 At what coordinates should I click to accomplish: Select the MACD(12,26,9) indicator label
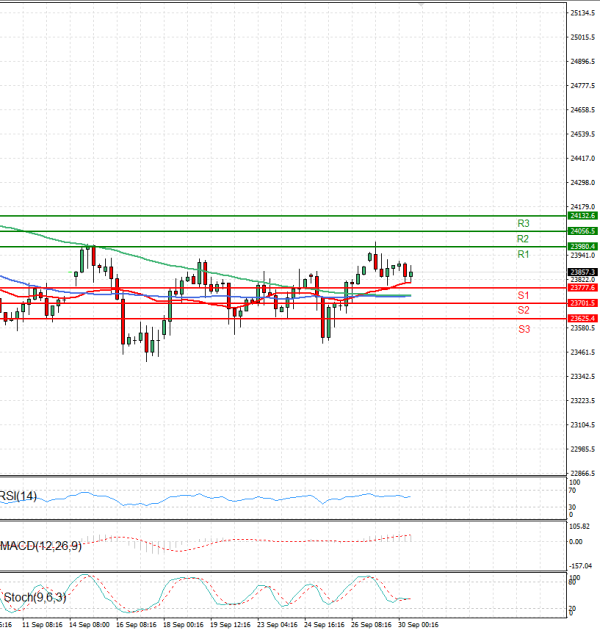coord(41,545)
